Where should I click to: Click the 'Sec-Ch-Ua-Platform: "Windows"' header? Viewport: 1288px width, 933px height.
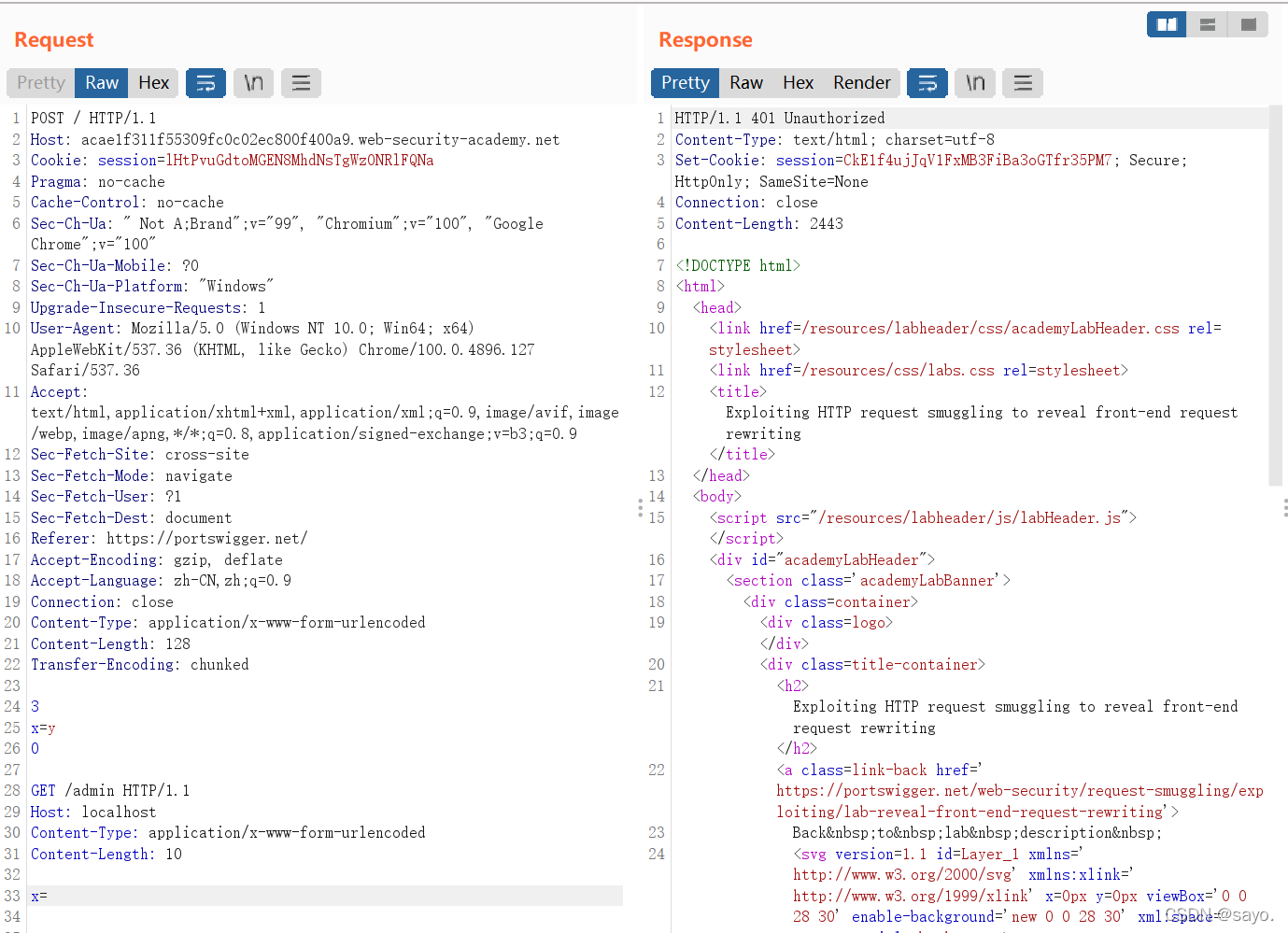(152, 287)
